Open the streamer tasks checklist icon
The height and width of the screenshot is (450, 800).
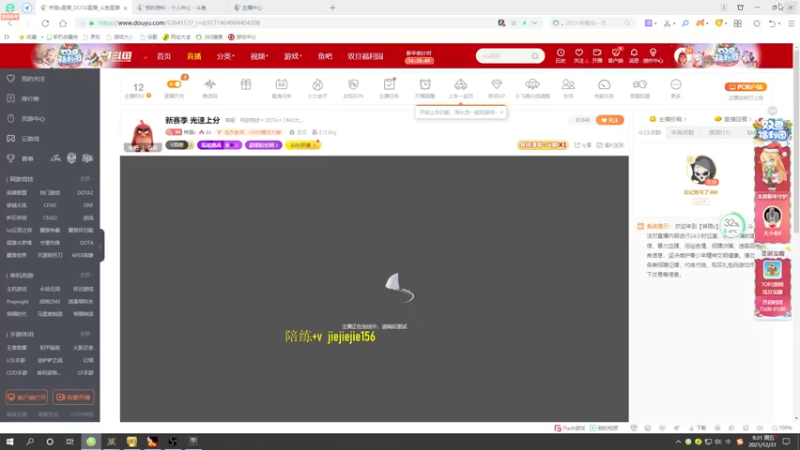(x=389, y=84)
